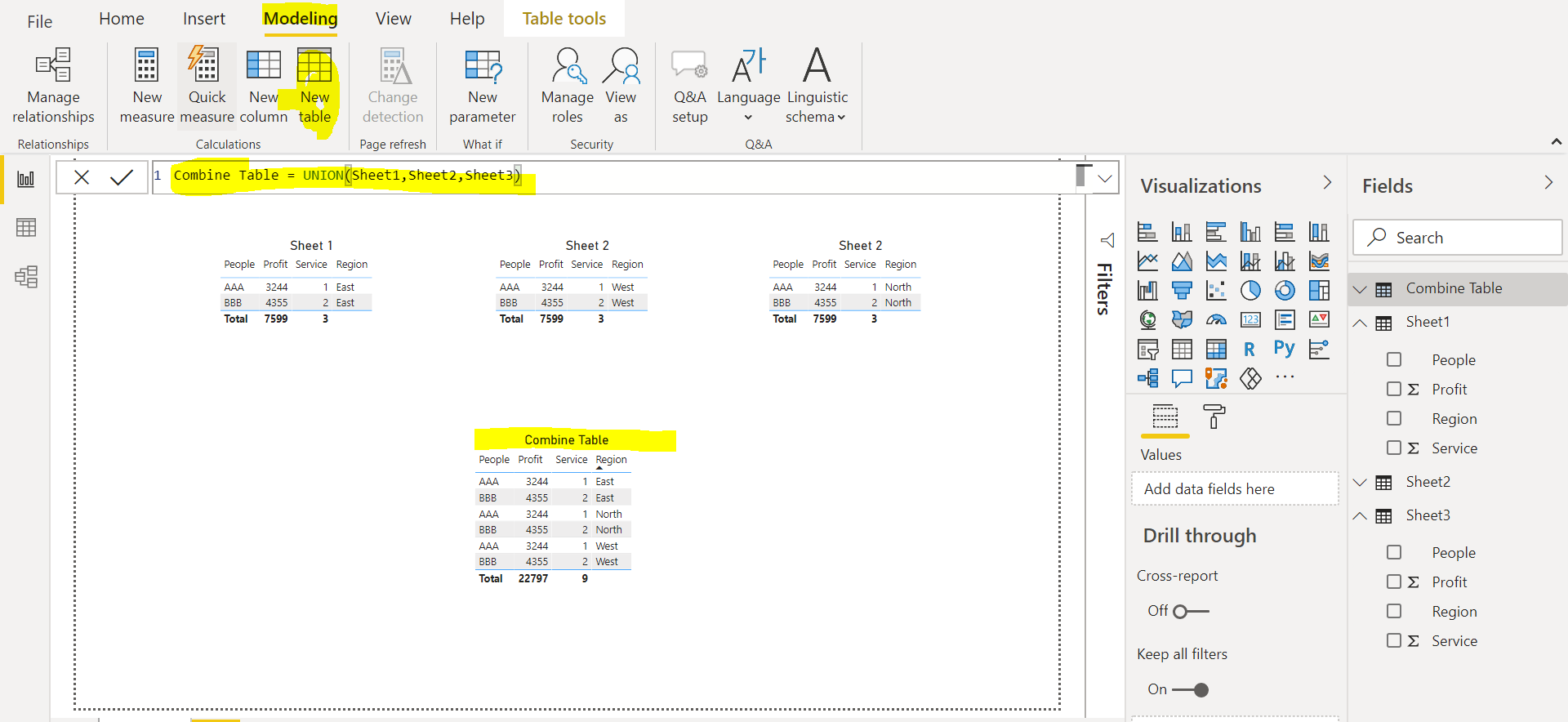Select the stacked bar chart visual
This screenshot has height=722, width=1568.
pos(1147,232)
